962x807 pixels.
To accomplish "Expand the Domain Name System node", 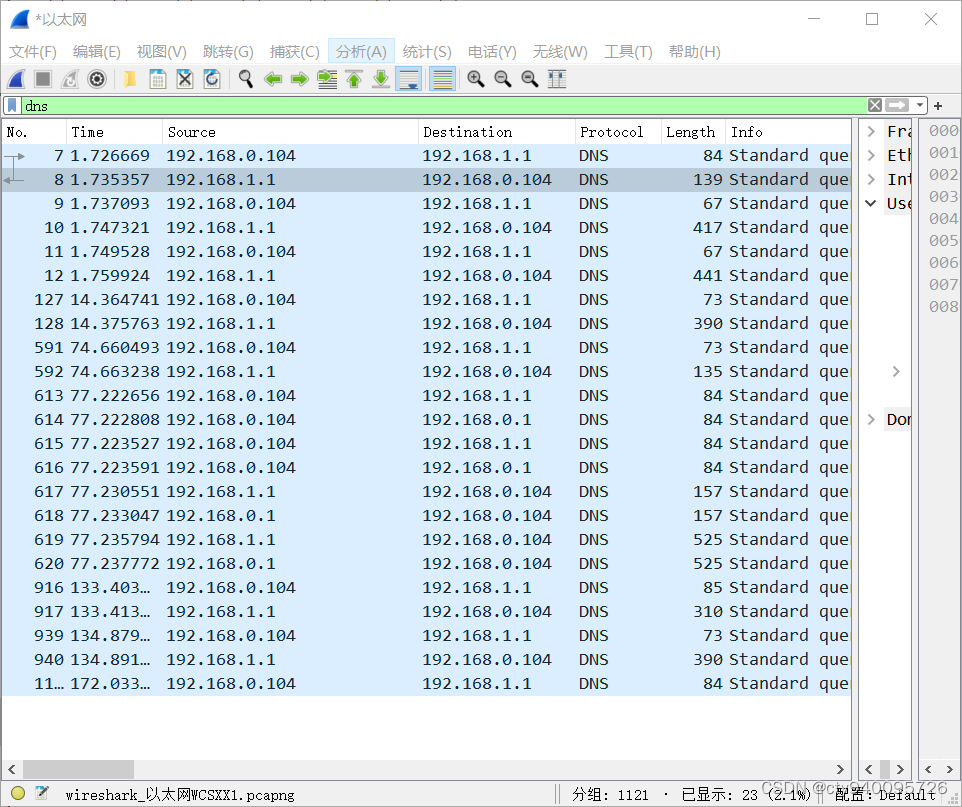I will pos(871,419).
